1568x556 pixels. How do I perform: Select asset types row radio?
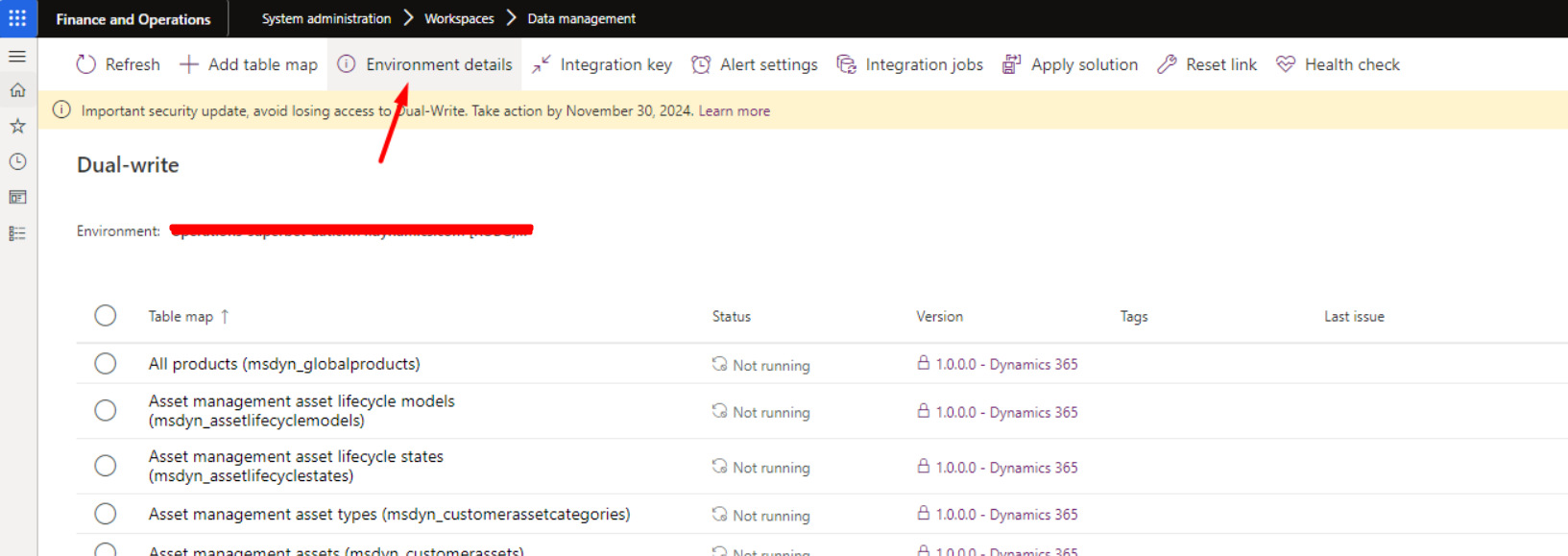106,514
